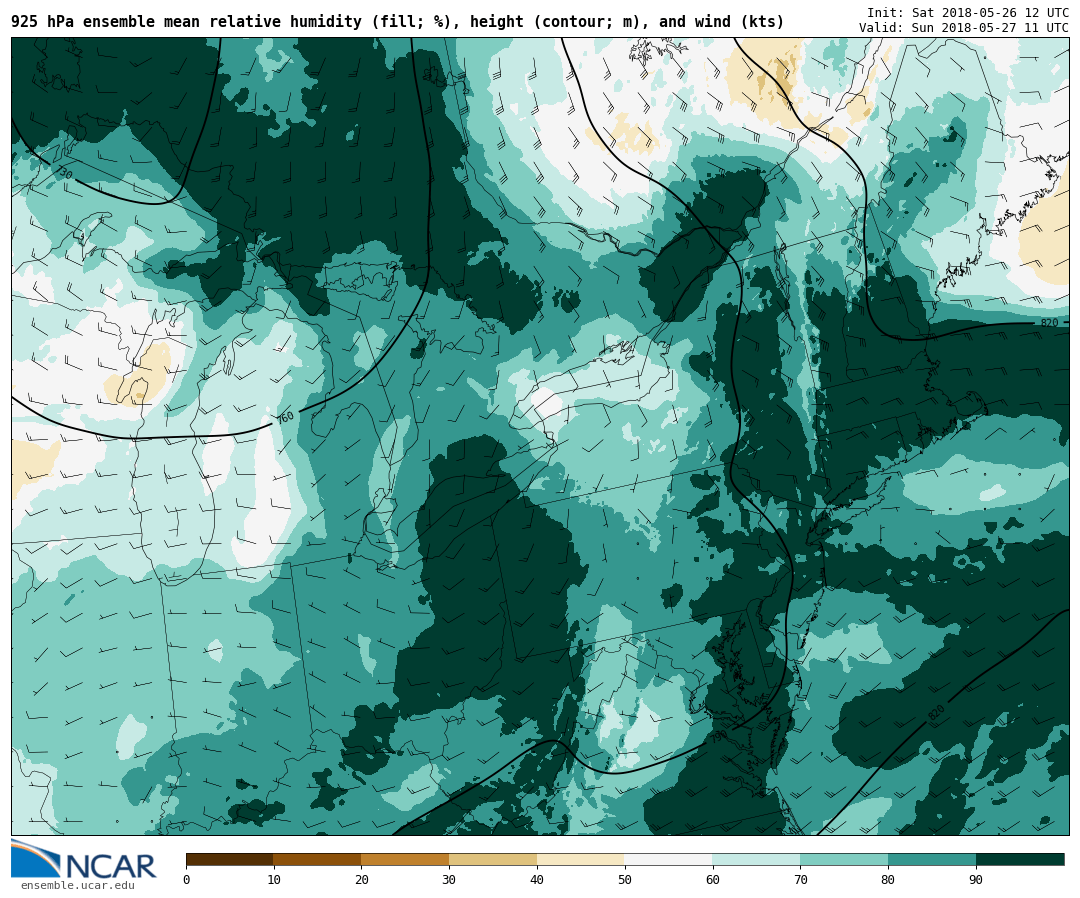Click the colorbar tick label 70
The width and height of the screenshot is (1080, 898).
point(800,879)
